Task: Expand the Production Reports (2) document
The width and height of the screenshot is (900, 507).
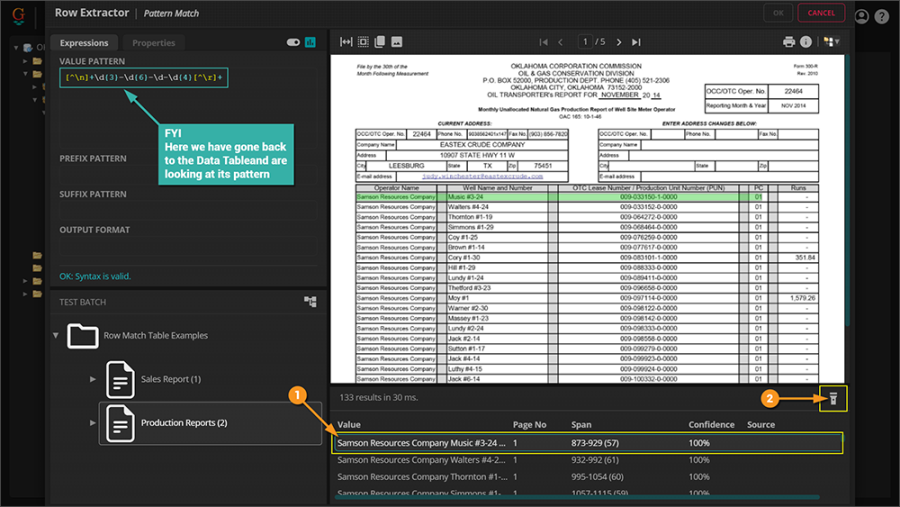Action: pos(93,423)
